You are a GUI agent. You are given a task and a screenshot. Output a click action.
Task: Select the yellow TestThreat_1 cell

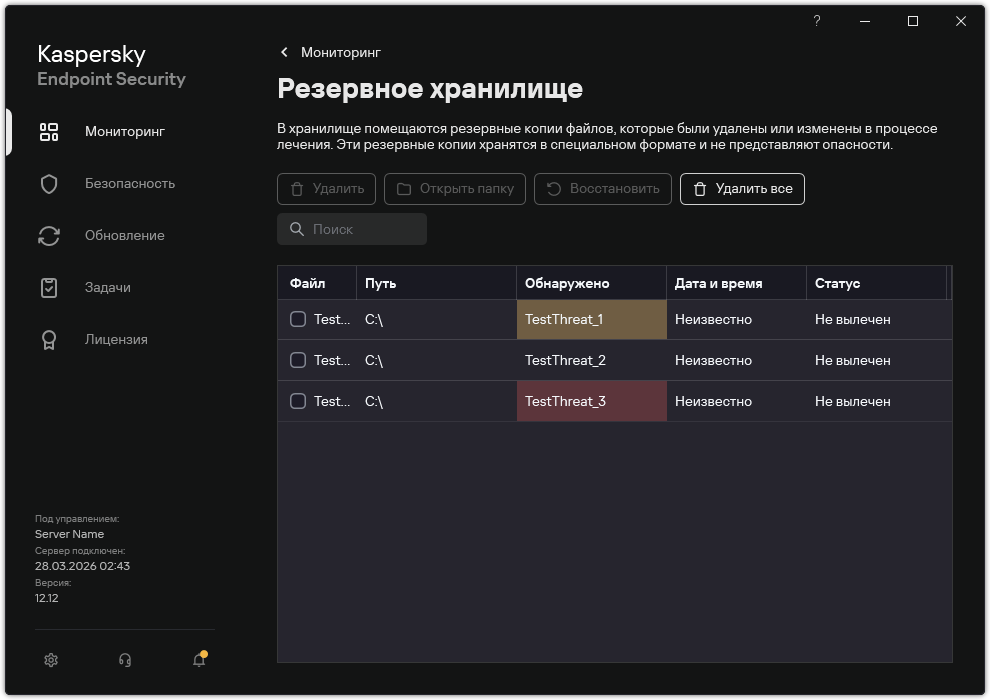[592, 319]
